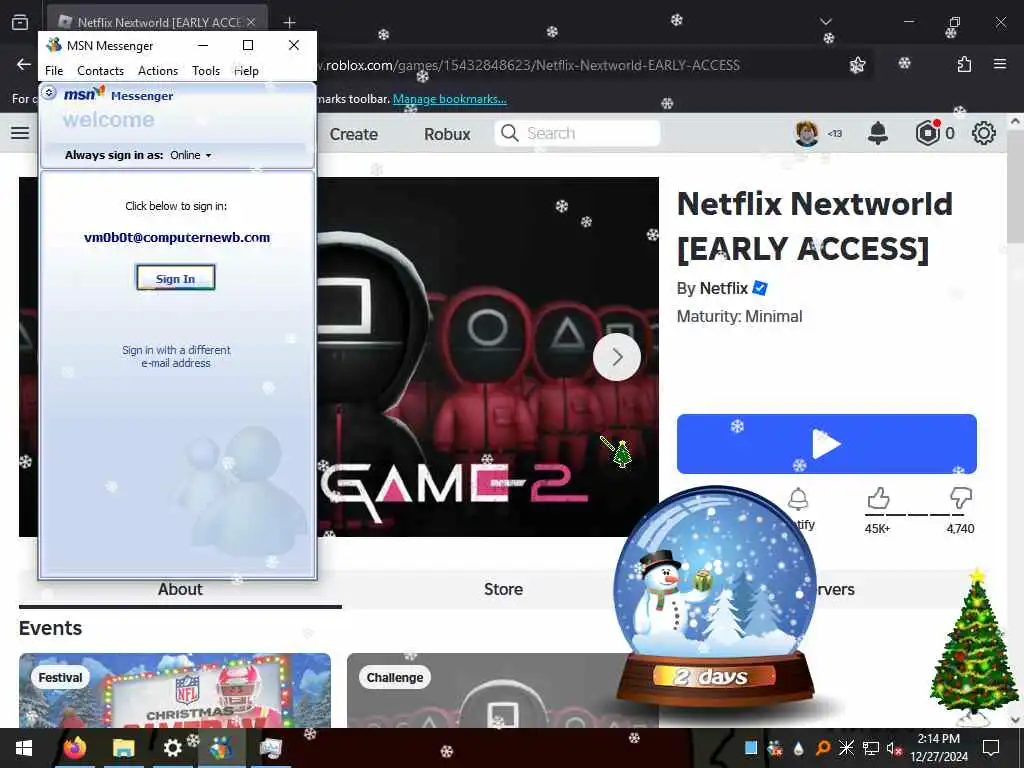1024x768 pixels.
Task: Click the Notify bell under Play button
Action: [x=799, y=500]
